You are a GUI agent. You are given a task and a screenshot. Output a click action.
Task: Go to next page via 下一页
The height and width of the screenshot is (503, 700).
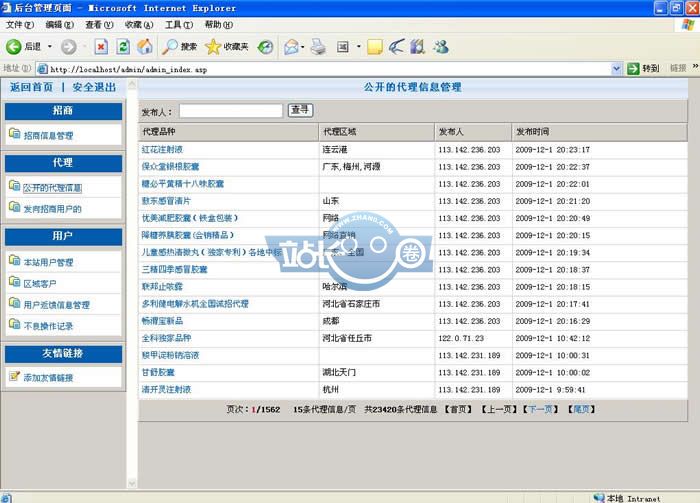(x=540, y=409)
